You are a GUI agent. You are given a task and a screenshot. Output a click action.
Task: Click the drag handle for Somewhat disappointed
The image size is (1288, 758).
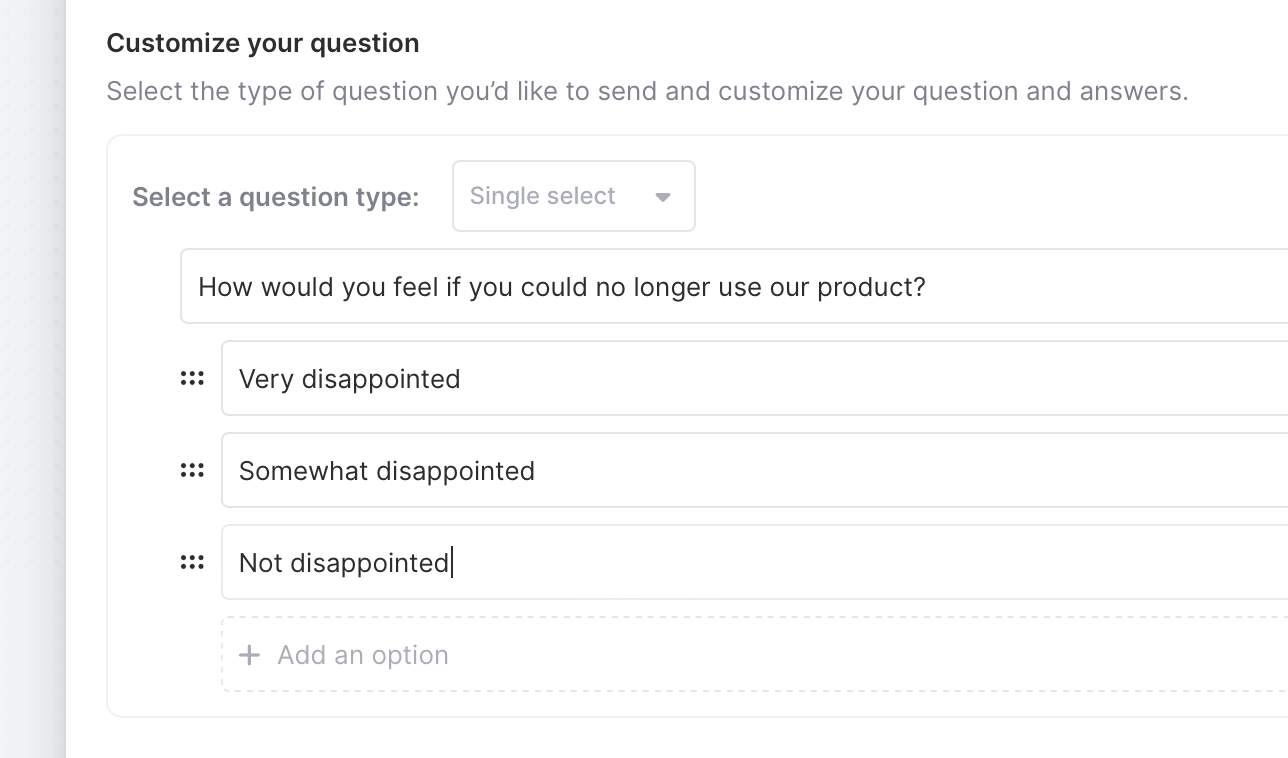192,471
